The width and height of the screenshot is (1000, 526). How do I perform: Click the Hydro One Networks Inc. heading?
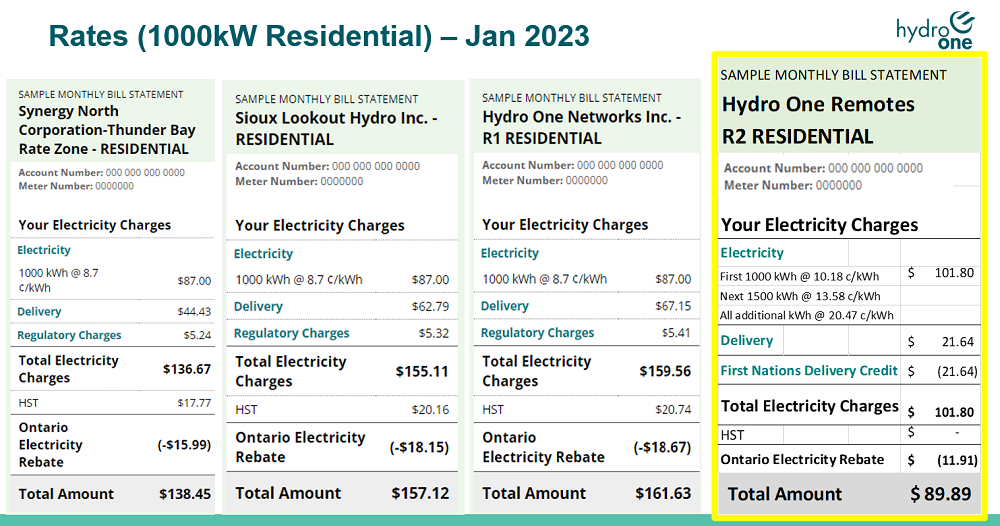click(581, 127)
